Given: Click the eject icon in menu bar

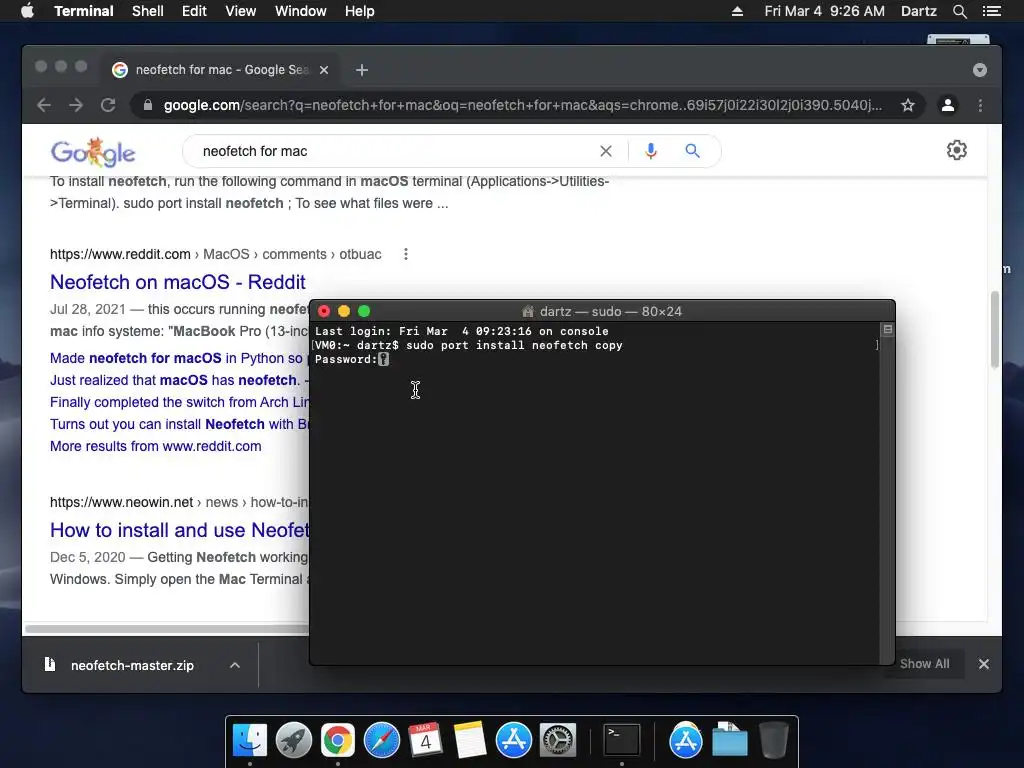Looking at the screenshot, I should (737, 11).
